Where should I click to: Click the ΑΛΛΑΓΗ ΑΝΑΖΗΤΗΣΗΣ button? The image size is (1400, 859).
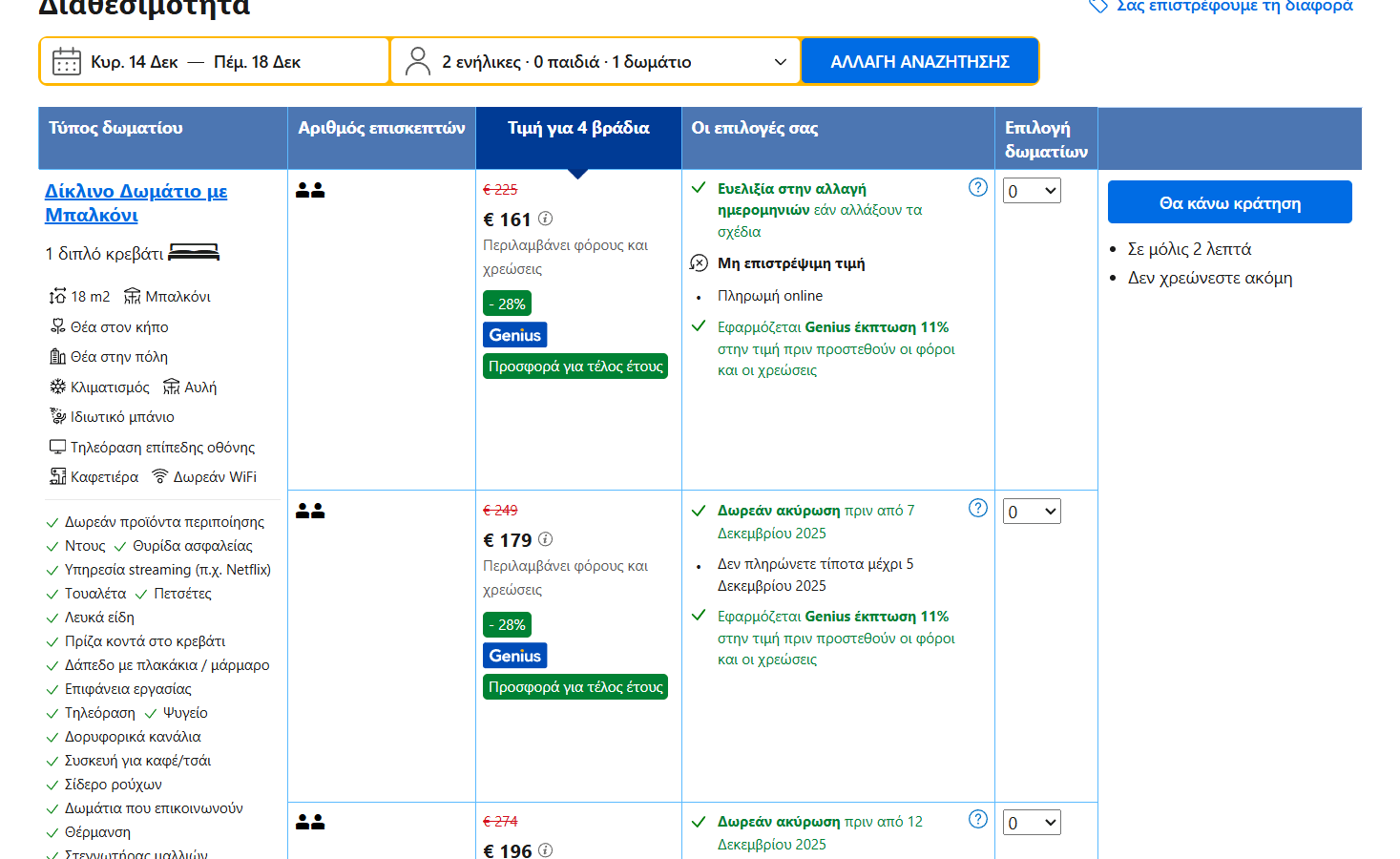919,62
